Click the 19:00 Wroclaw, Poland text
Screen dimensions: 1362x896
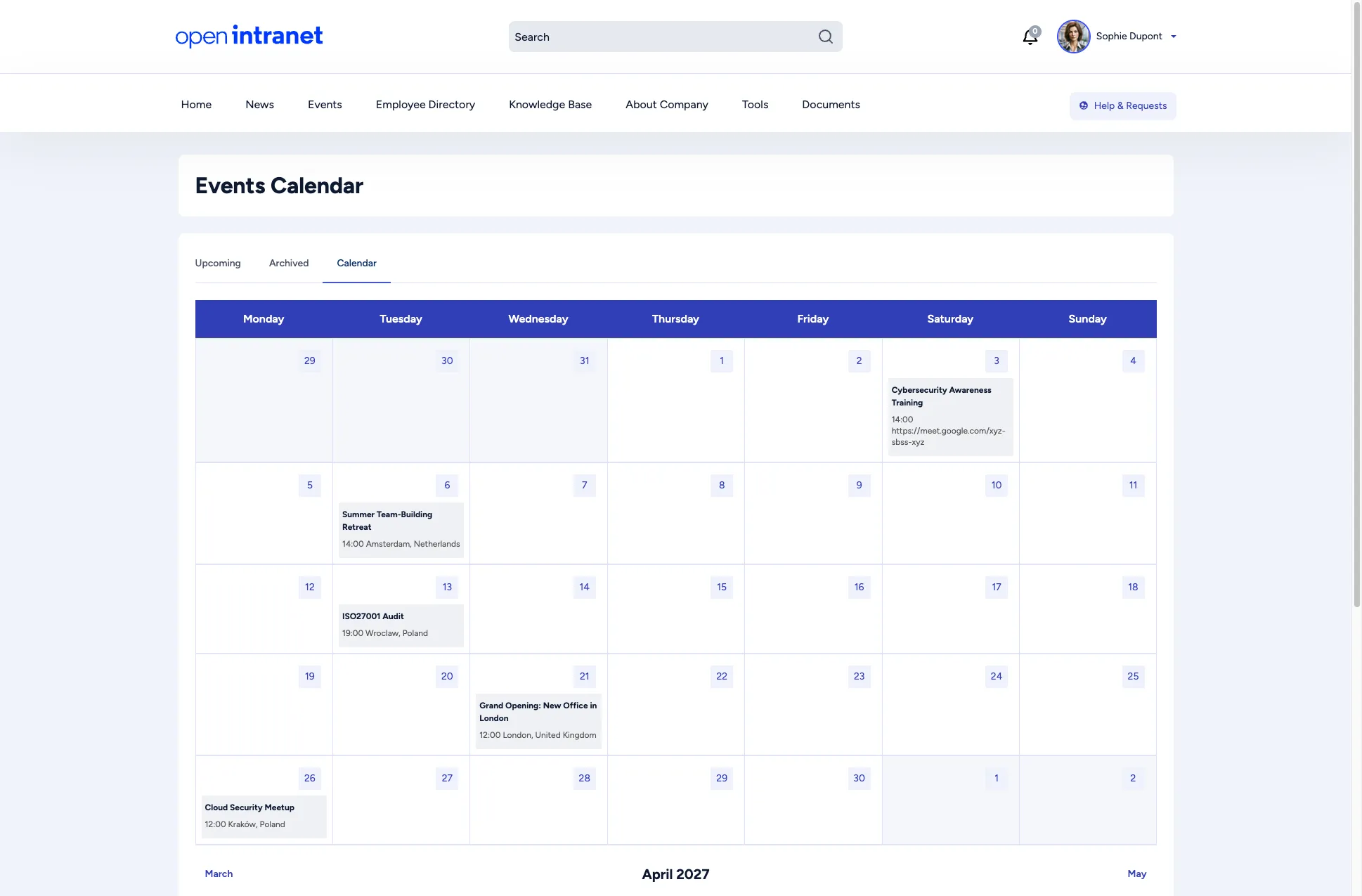[x=384, y=633]
